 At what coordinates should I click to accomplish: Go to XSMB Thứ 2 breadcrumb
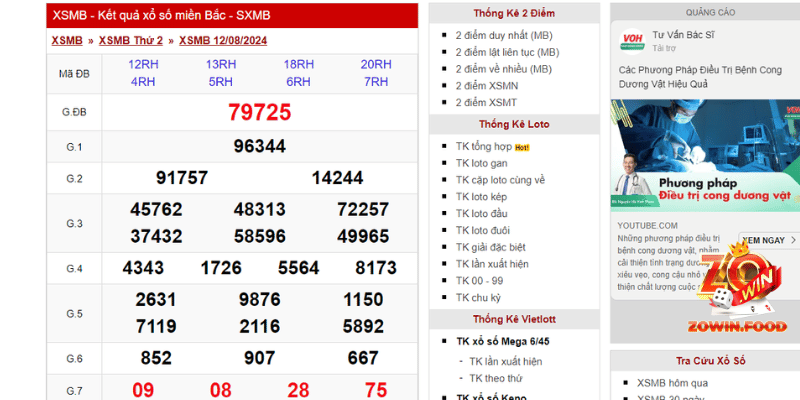130,40
